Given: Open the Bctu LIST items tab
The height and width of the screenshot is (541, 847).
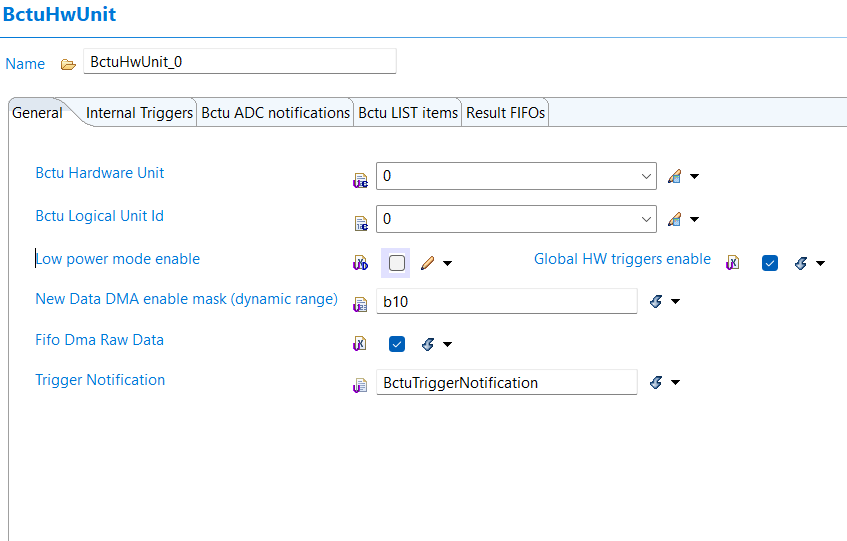Looking at the screenshot, I should 408,113.
